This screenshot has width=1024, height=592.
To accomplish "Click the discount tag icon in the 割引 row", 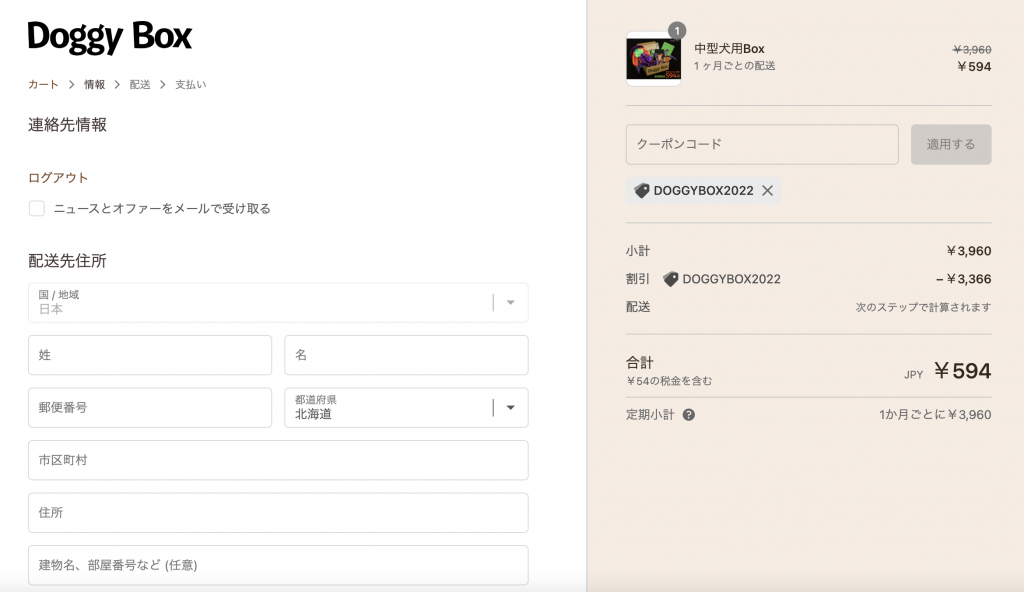I will click(x=670, y=279).
